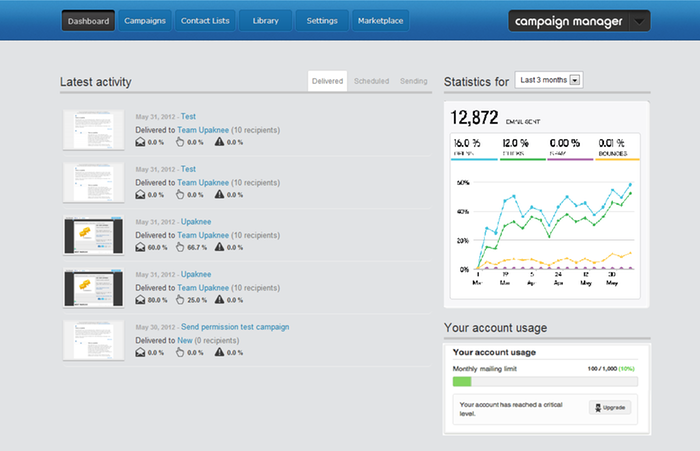The height and width of the screenshot is (451, 700).
Task: Open Settings in the top navigation
Action: coord(322,21)
